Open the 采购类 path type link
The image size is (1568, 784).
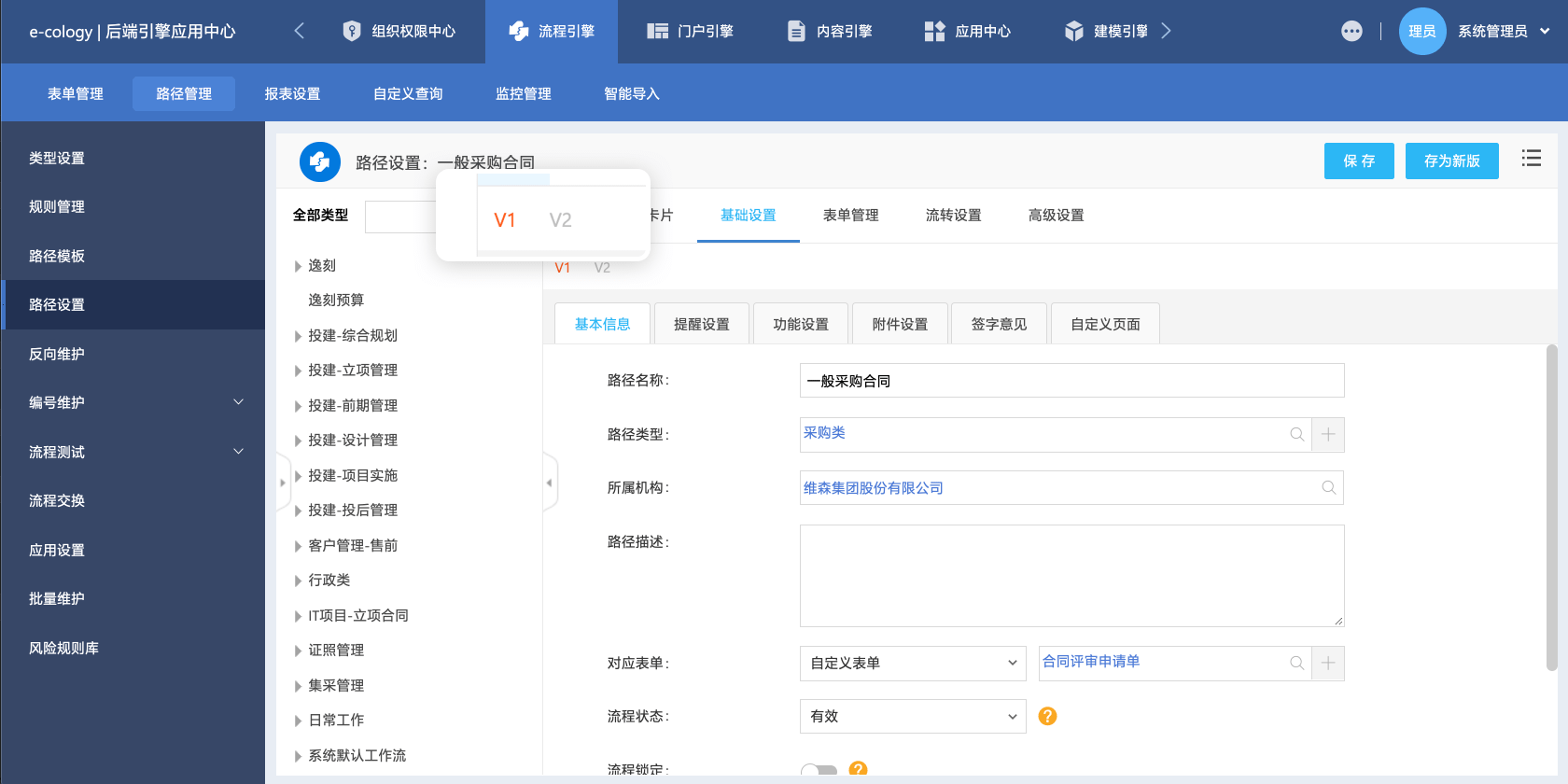824,433
